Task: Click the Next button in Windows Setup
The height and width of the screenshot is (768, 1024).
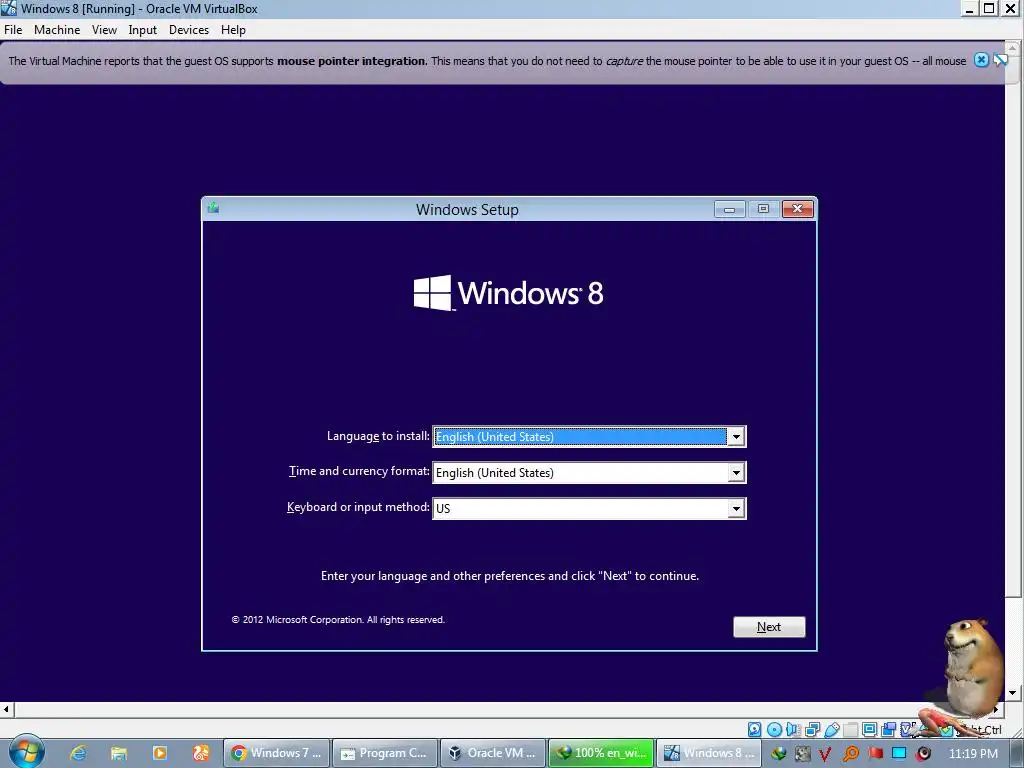Action: [769, 626]
